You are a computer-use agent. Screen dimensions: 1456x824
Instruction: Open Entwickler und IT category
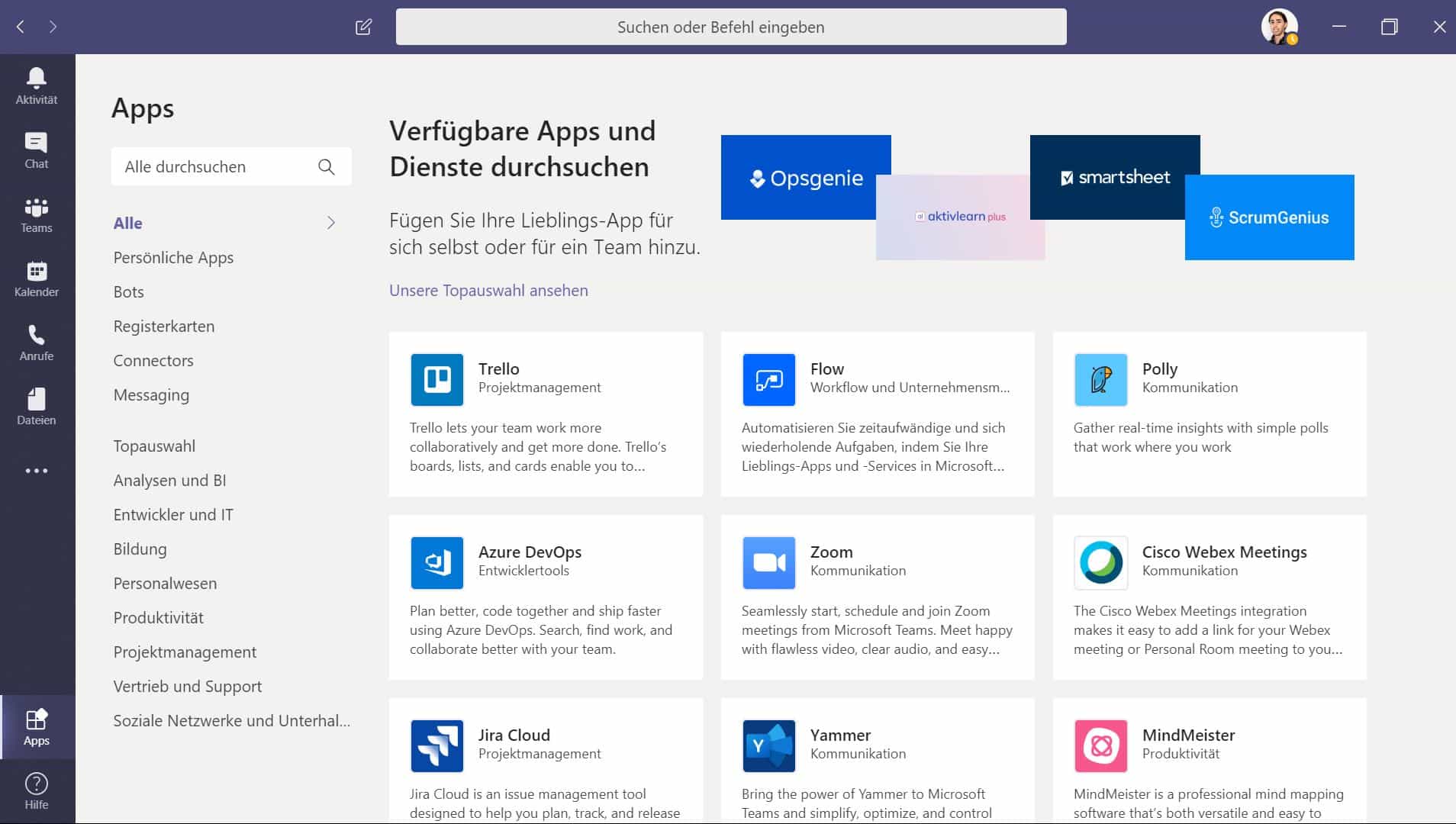(173, 515)
